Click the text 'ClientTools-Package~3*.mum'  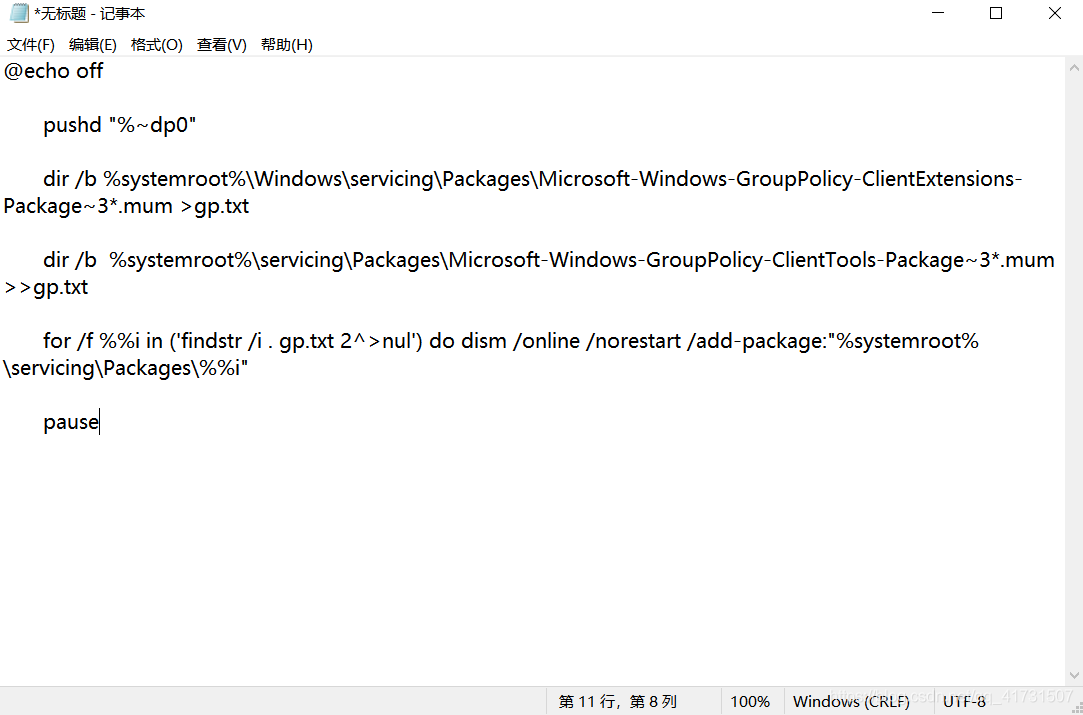[913, 260]
